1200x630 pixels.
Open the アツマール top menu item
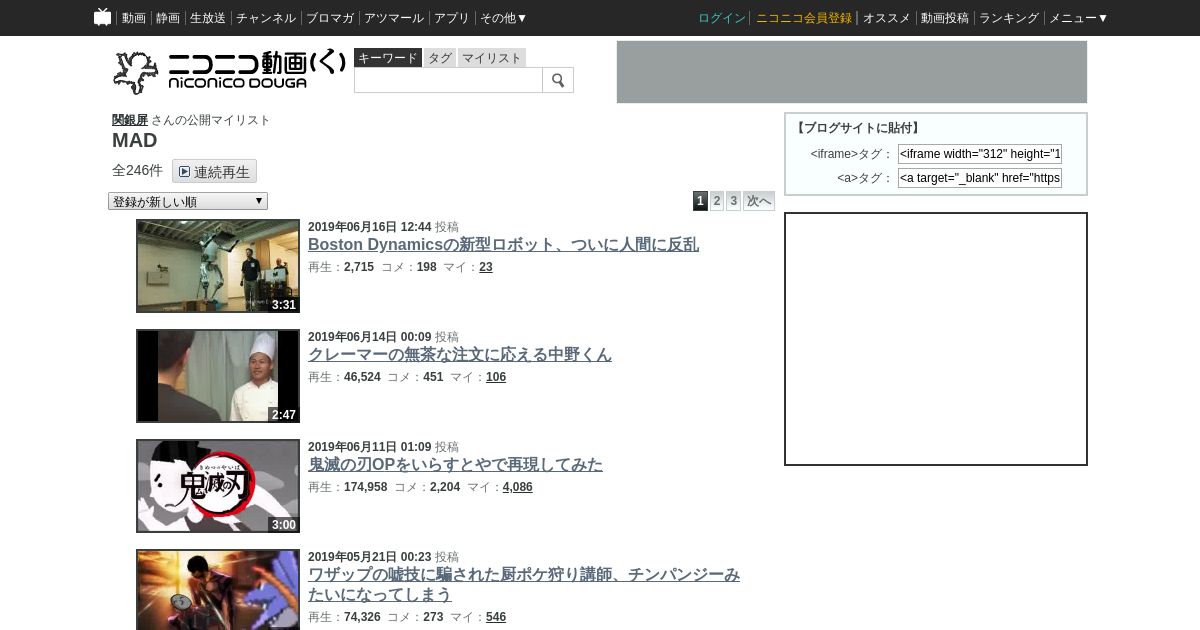pyautogui.click(x=394, y=18)
